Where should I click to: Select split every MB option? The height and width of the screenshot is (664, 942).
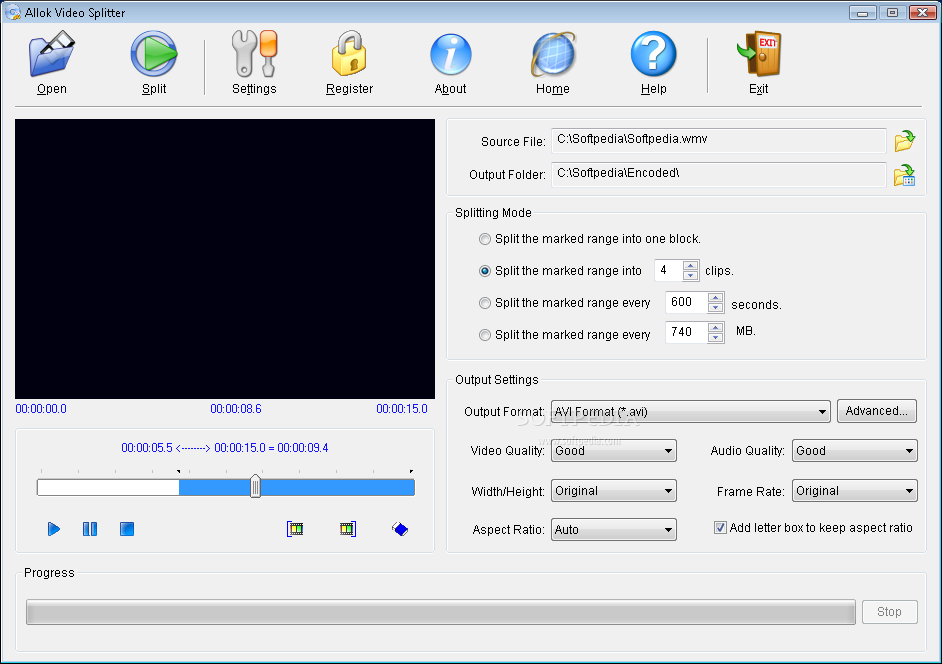(x=485, y=335)
